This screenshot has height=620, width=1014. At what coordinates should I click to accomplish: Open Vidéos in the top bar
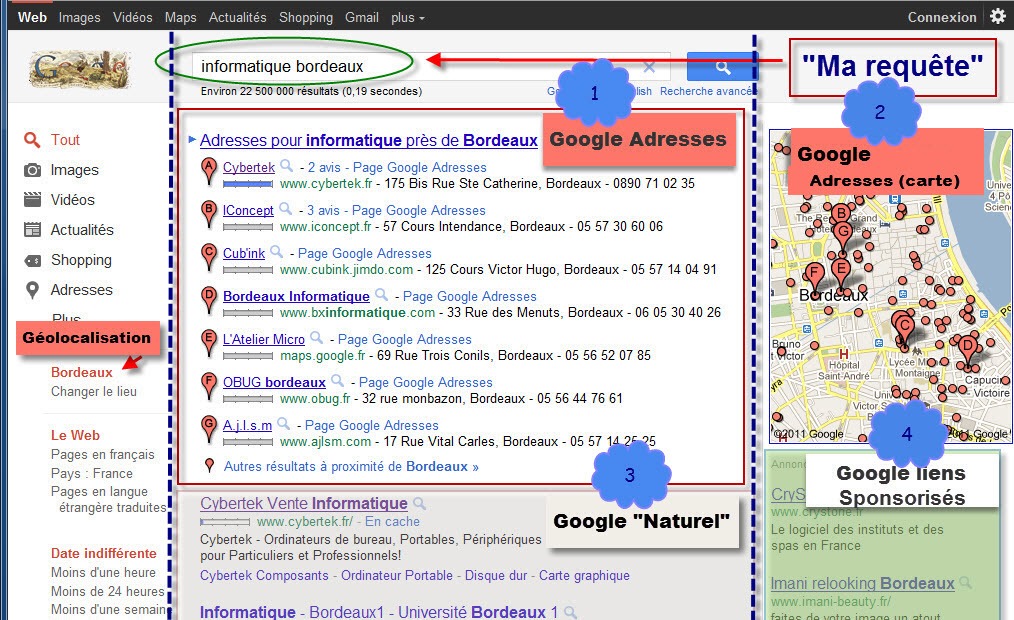(133, 17)
